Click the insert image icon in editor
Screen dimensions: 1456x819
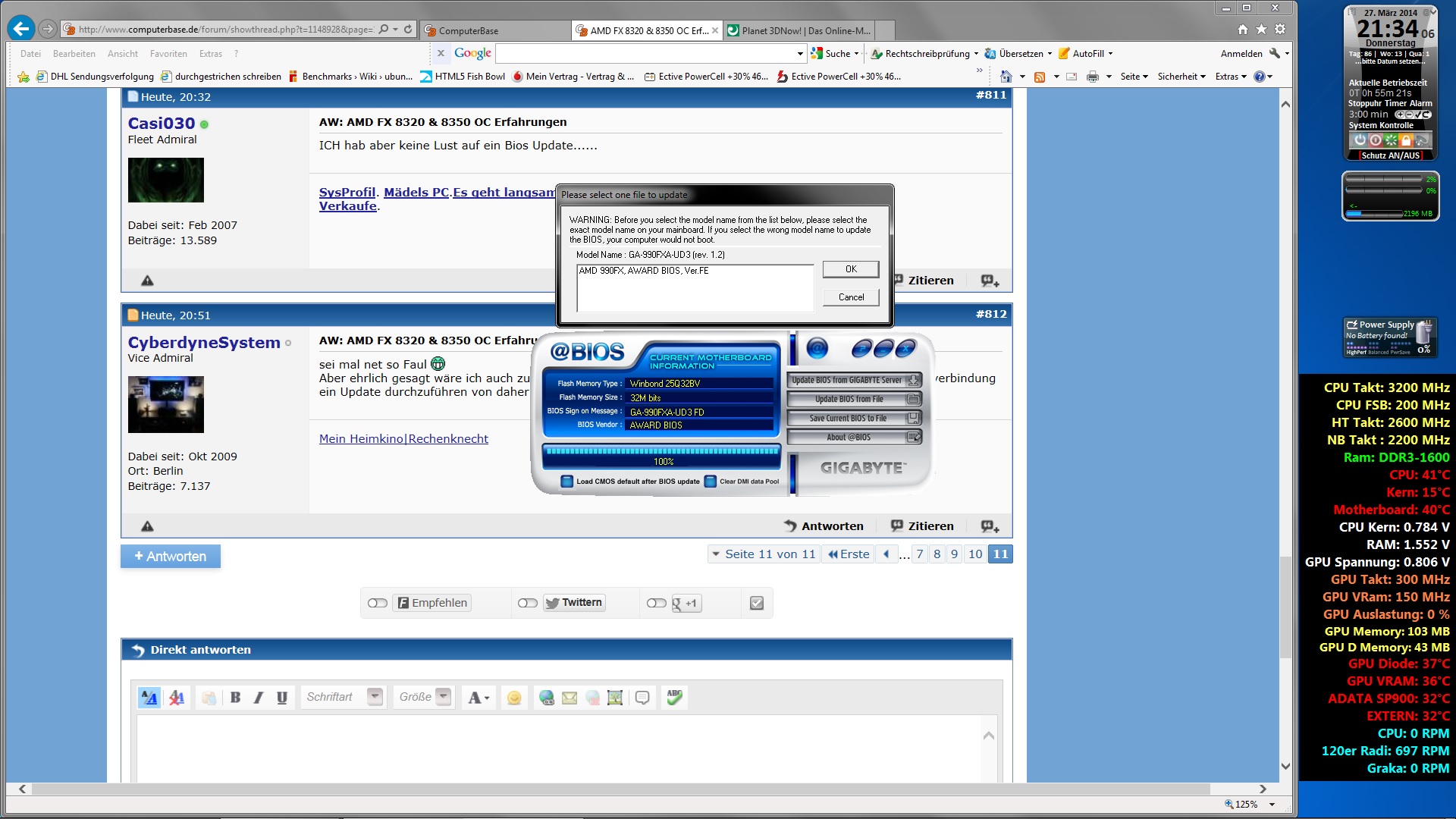pyautogui.click(x=615, y=698)
